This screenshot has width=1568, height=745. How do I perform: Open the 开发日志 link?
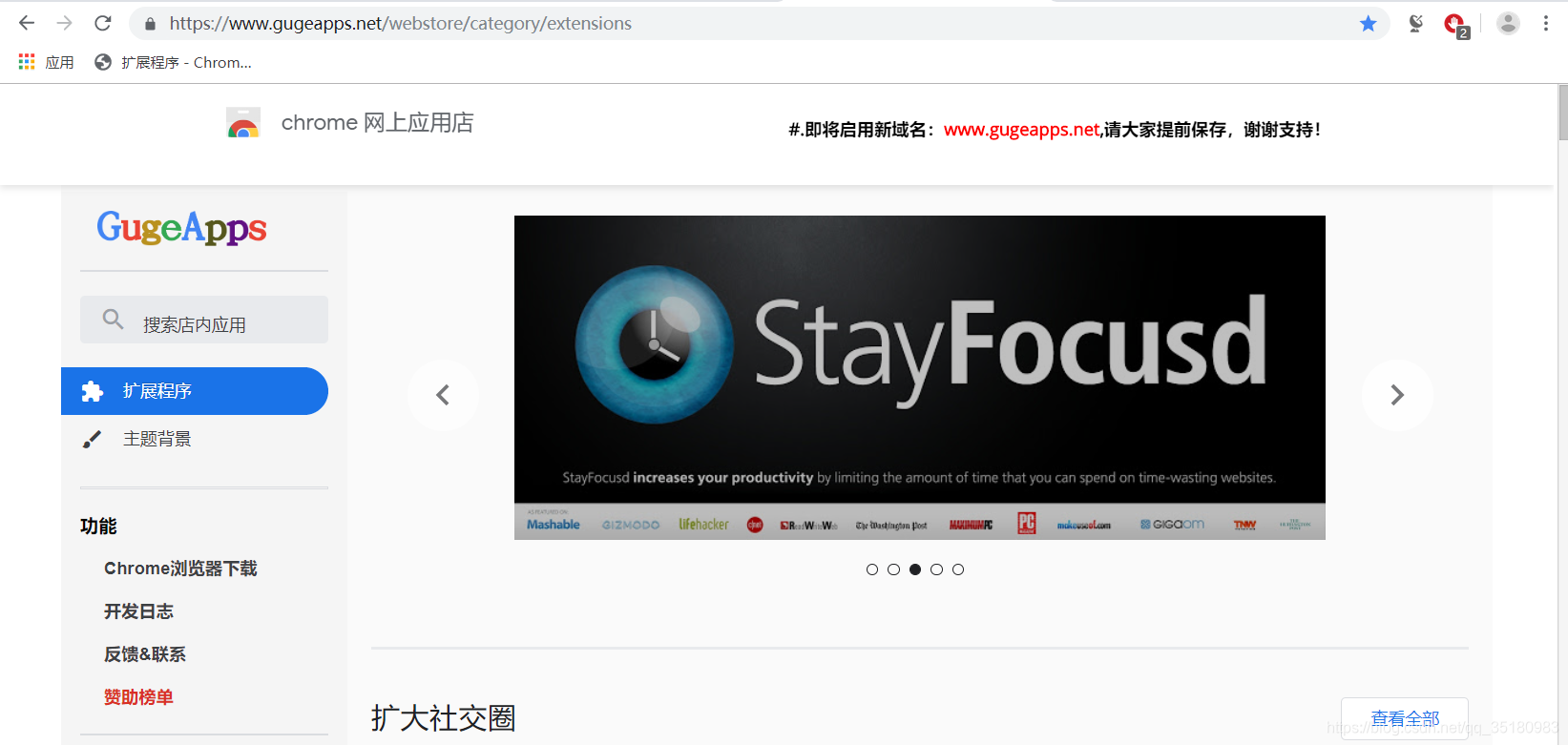click(x=138, y=611)
